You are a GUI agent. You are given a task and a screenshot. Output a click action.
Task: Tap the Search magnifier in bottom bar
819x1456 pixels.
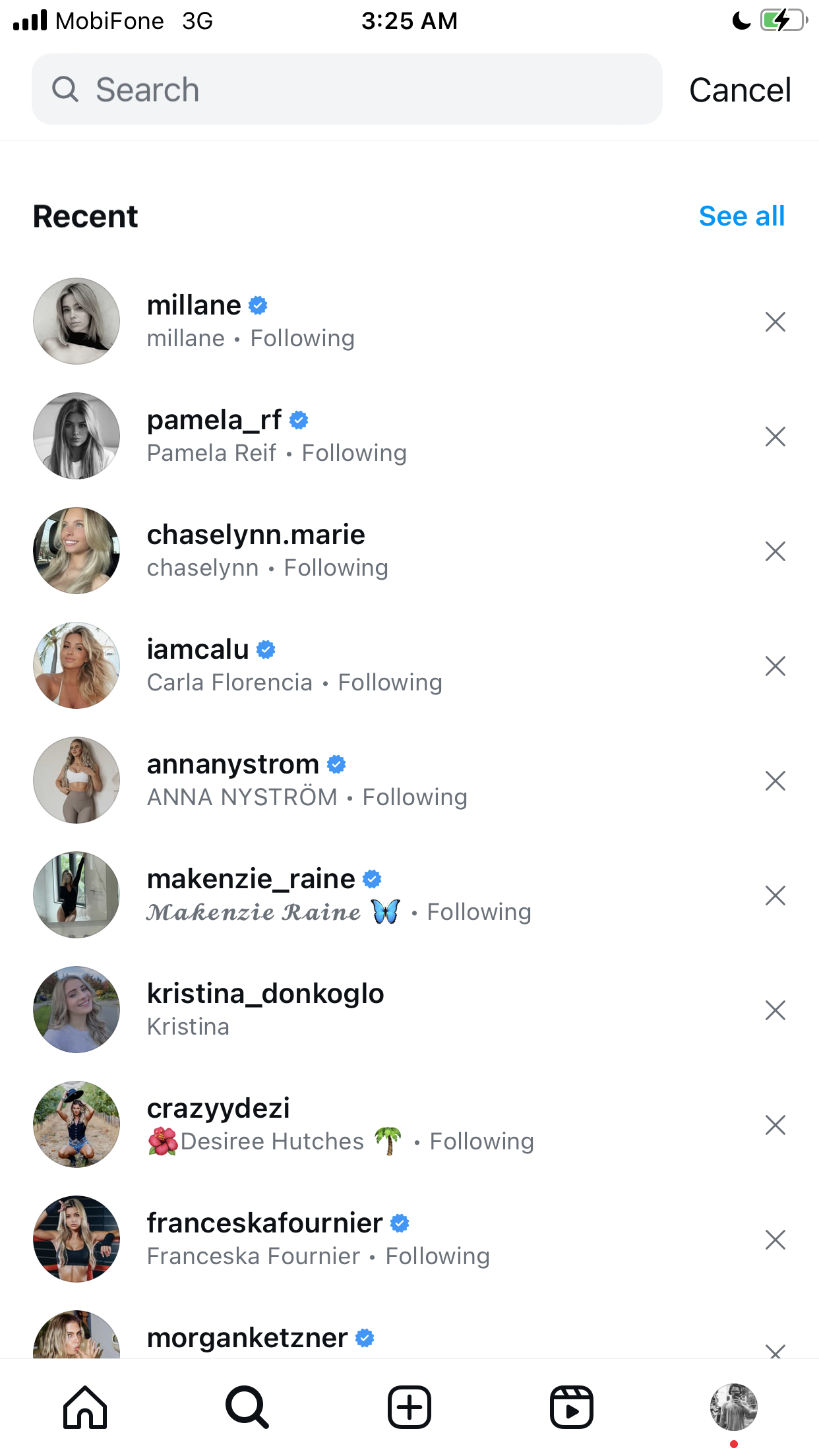coord(247,1407)
